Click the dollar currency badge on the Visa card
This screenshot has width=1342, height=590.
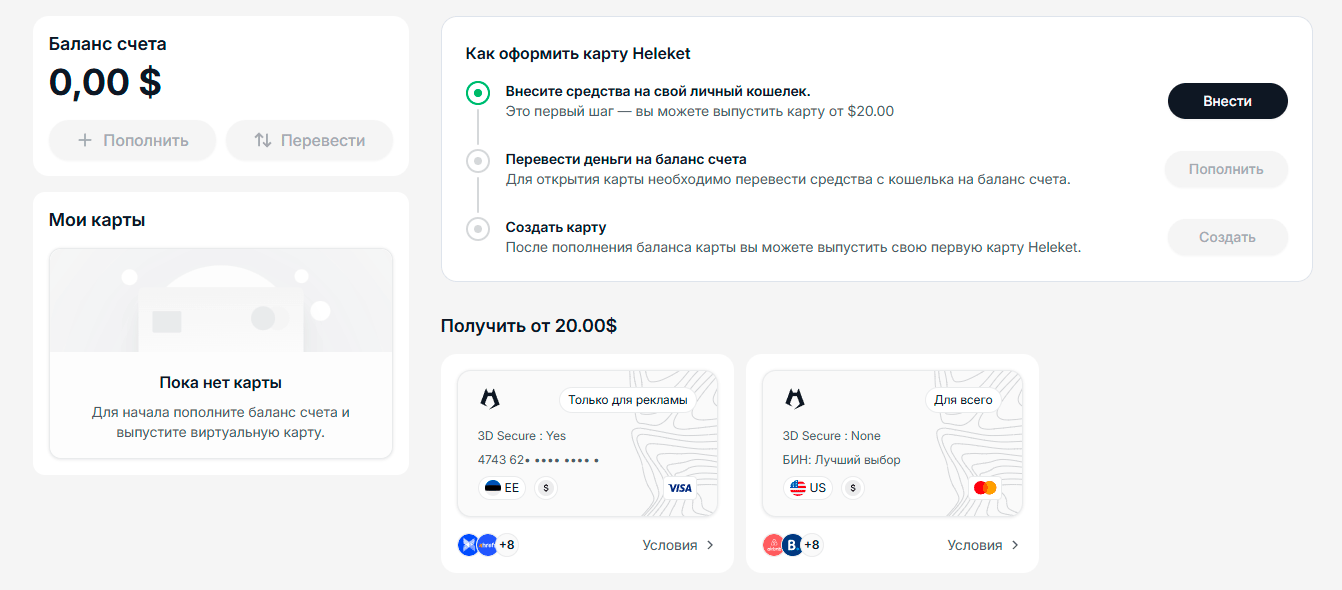click(x=545, y=488)
